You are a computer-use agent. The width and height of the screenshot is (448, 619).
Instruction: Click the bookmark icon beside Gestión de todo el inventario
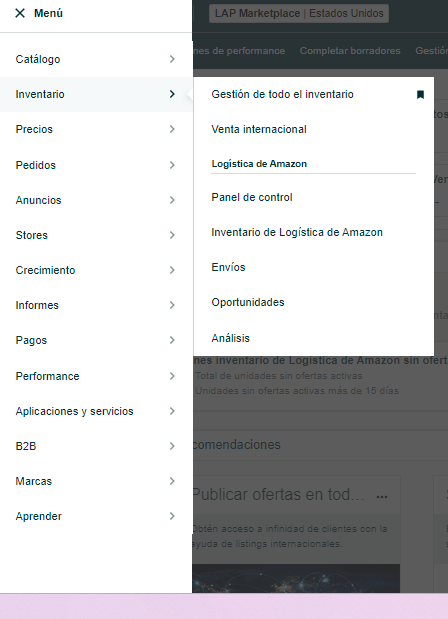[420, 94]
